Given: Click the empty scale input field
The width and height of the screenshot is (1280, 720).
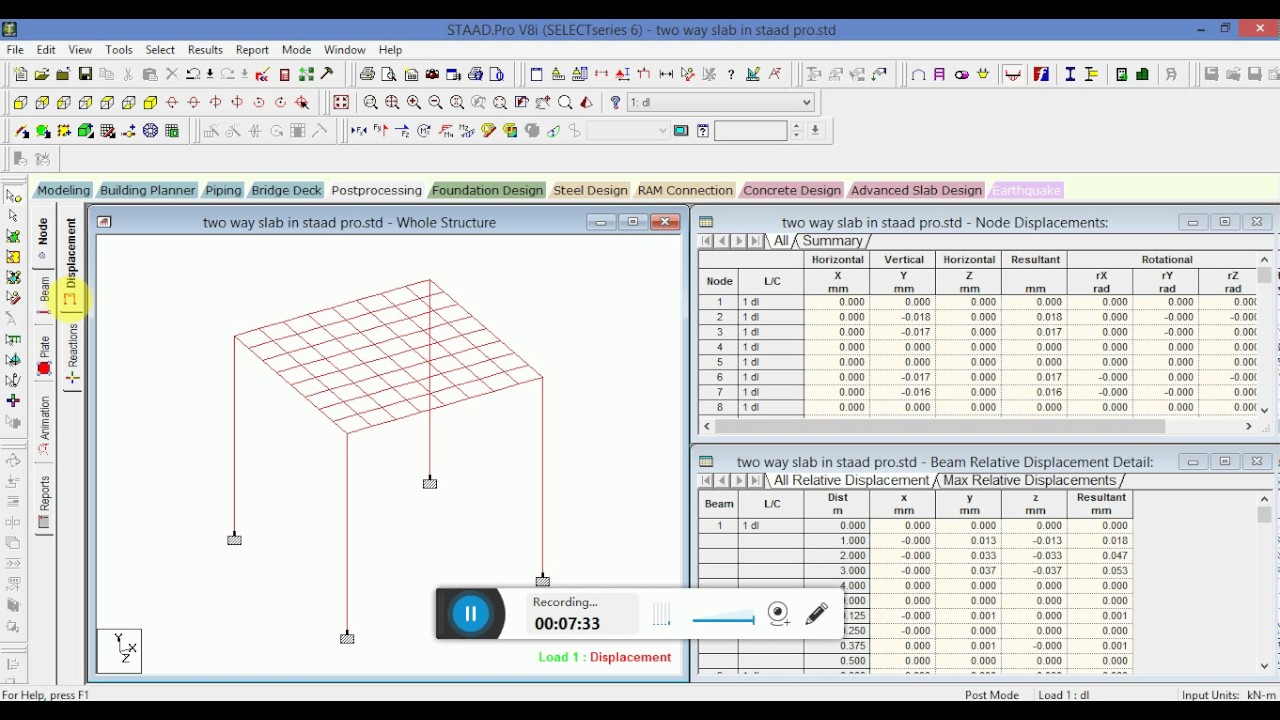Looking at the screenshot, I should (751, 131).
